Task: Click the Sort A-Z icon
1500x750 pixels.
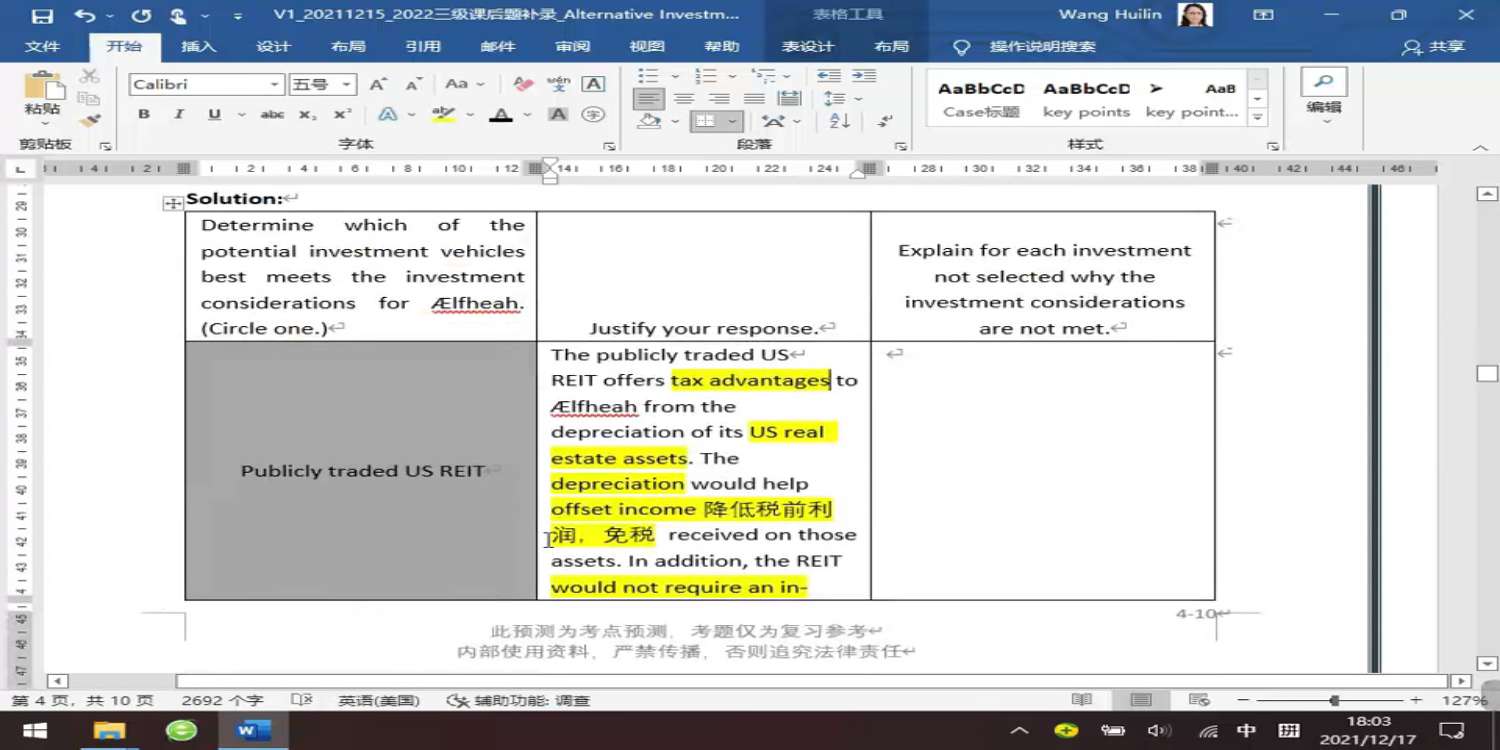Action: click(x=840, y=121)
